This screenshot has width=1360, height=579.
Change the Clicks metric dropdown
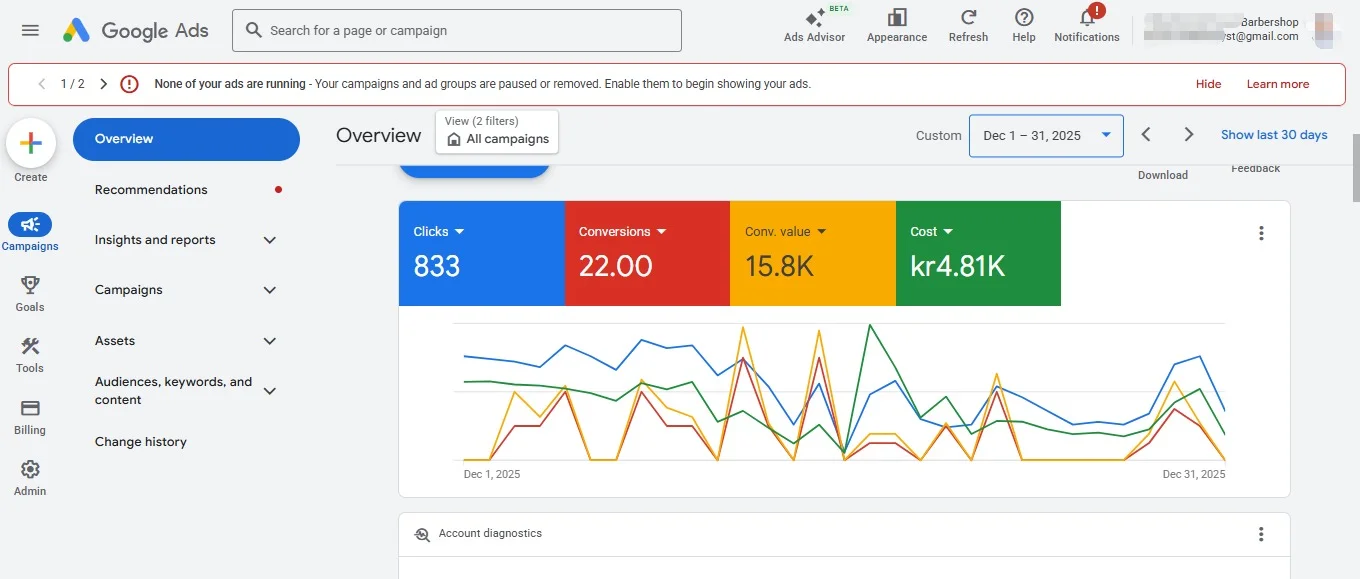pyautogui.click(x=439, y=231)
